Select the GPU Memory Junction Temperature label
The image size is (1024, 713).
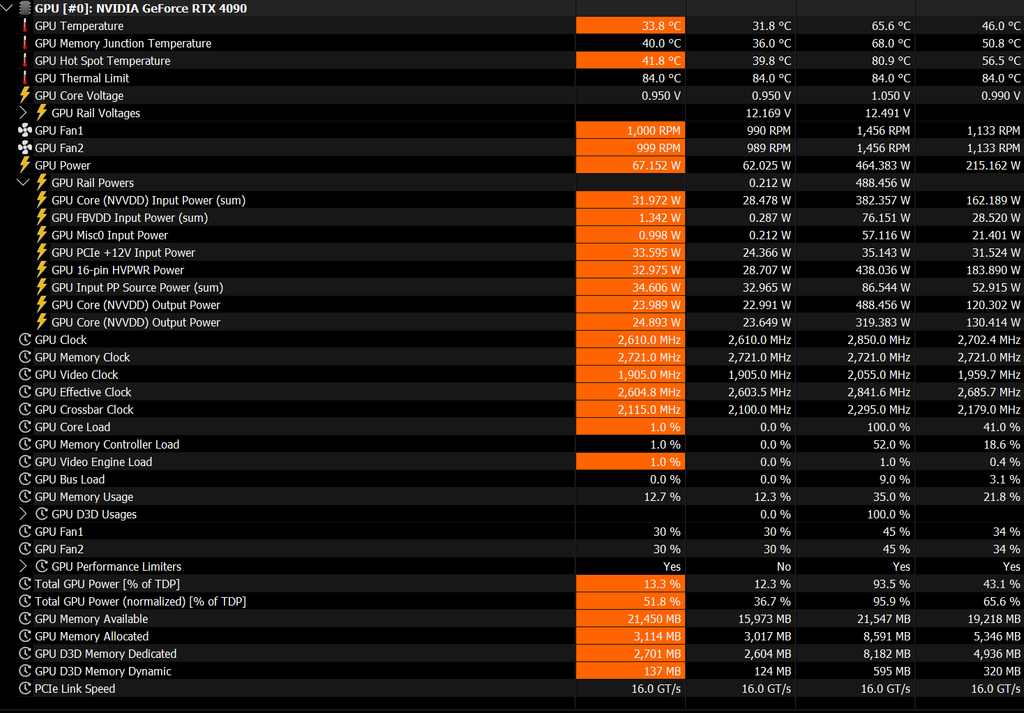pos(123,44)
